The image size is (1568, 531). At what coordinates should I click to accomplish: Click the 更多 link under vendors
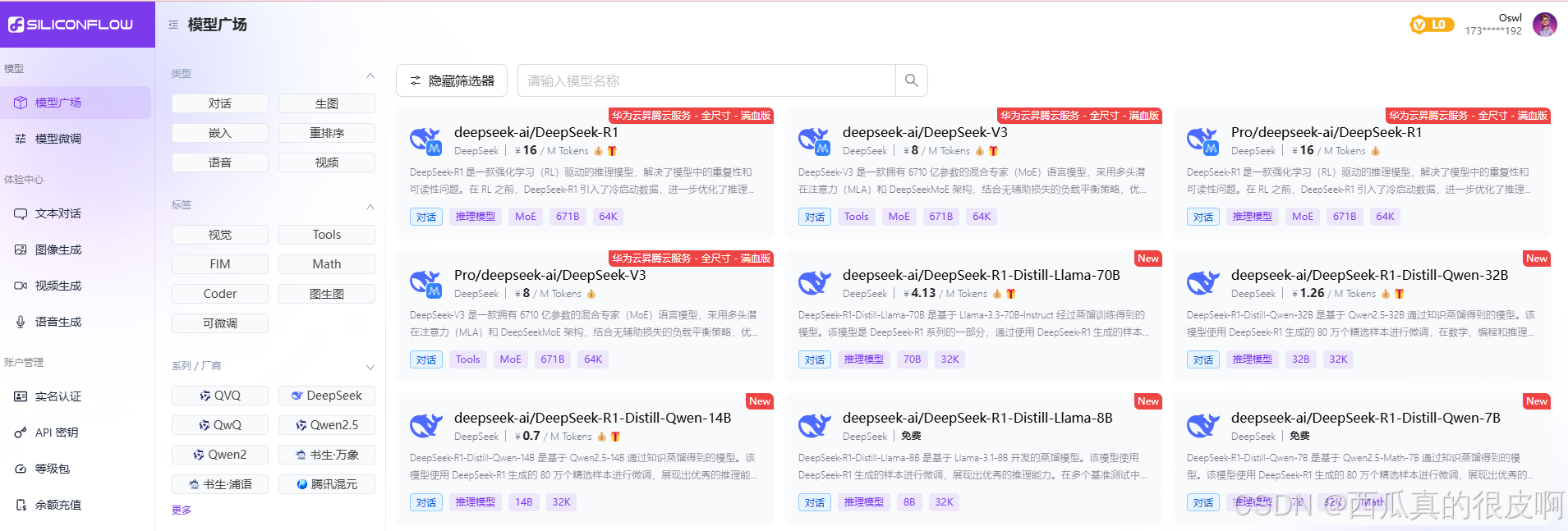point(182,510)
